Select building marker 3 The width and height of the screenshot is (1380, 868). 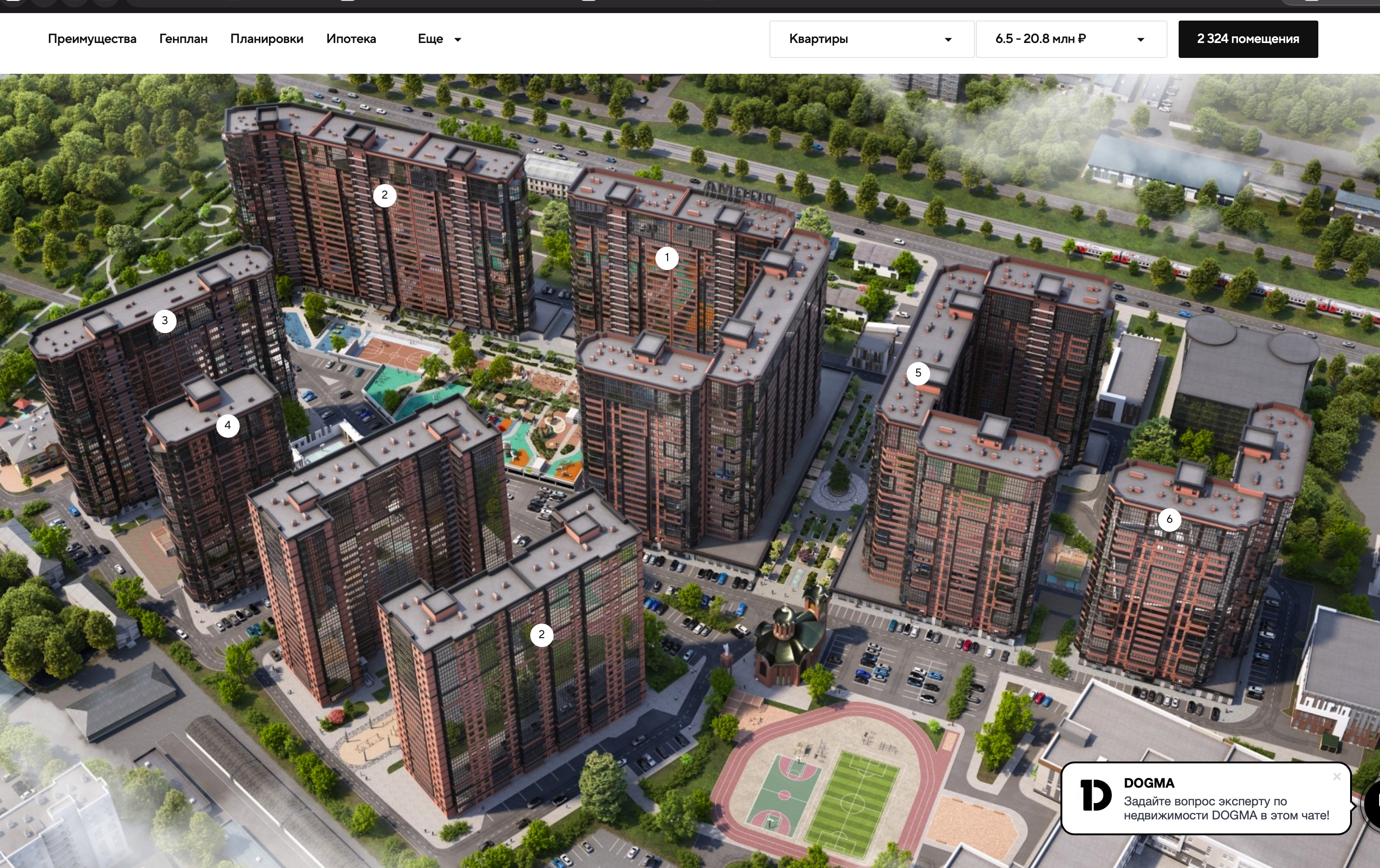(164, 321)
